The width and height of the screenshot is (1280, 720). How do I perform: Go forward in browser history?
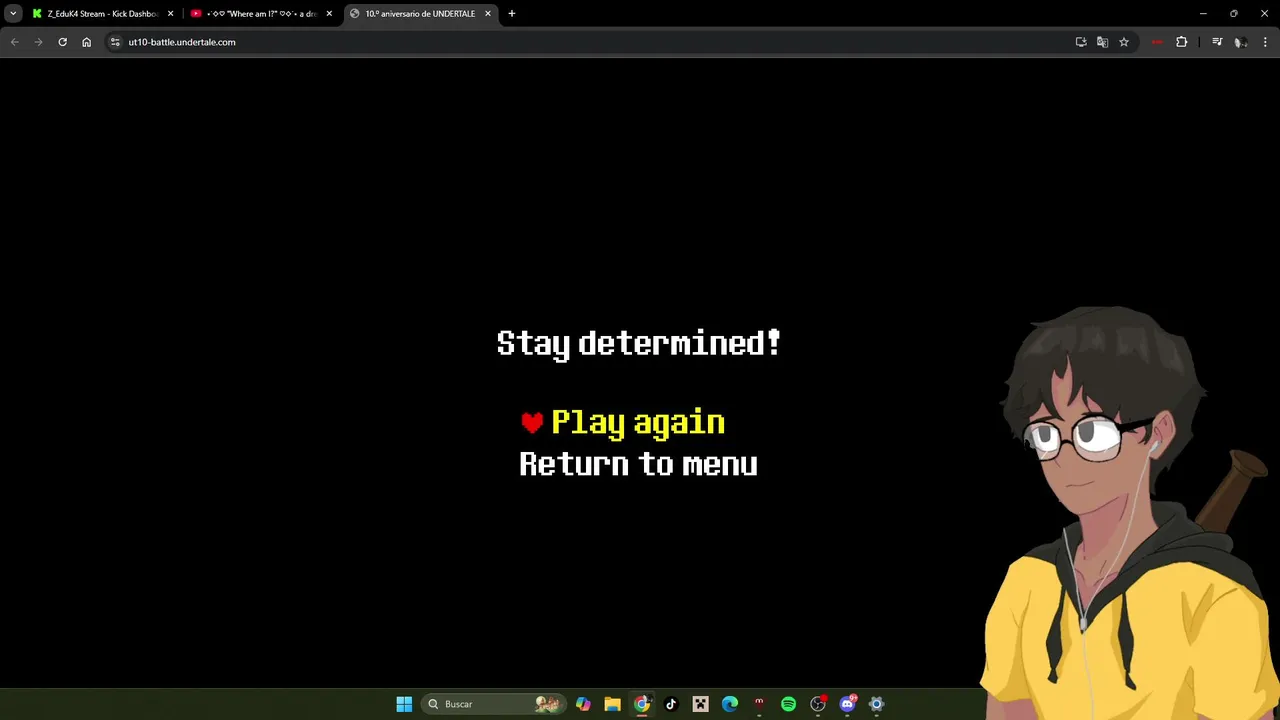click(38, 42)
